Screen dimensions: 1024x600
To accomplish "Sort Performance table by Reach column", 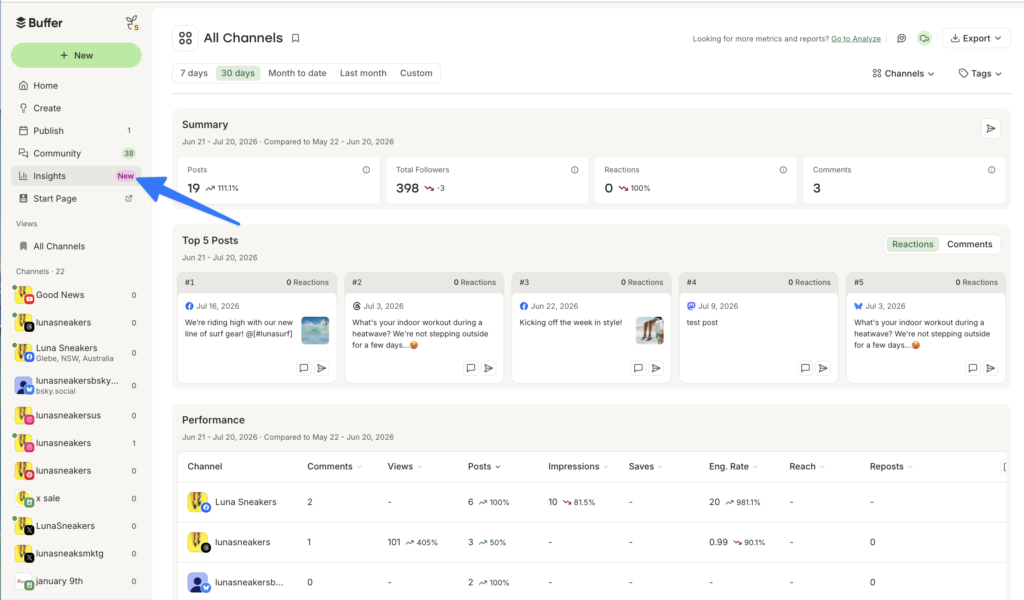I will (x=807, y=467).
